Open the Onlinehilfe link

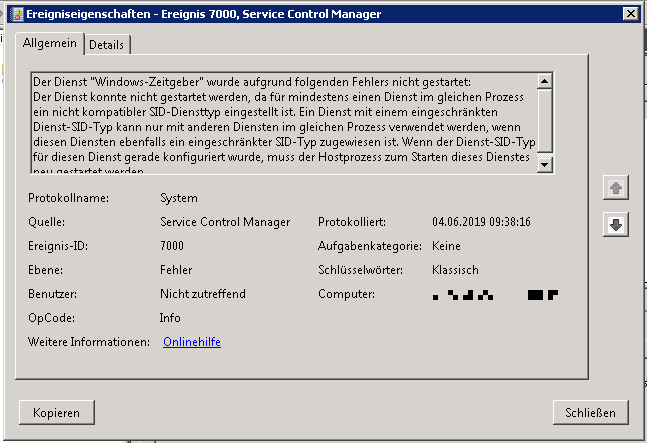(x=191, y=342)
